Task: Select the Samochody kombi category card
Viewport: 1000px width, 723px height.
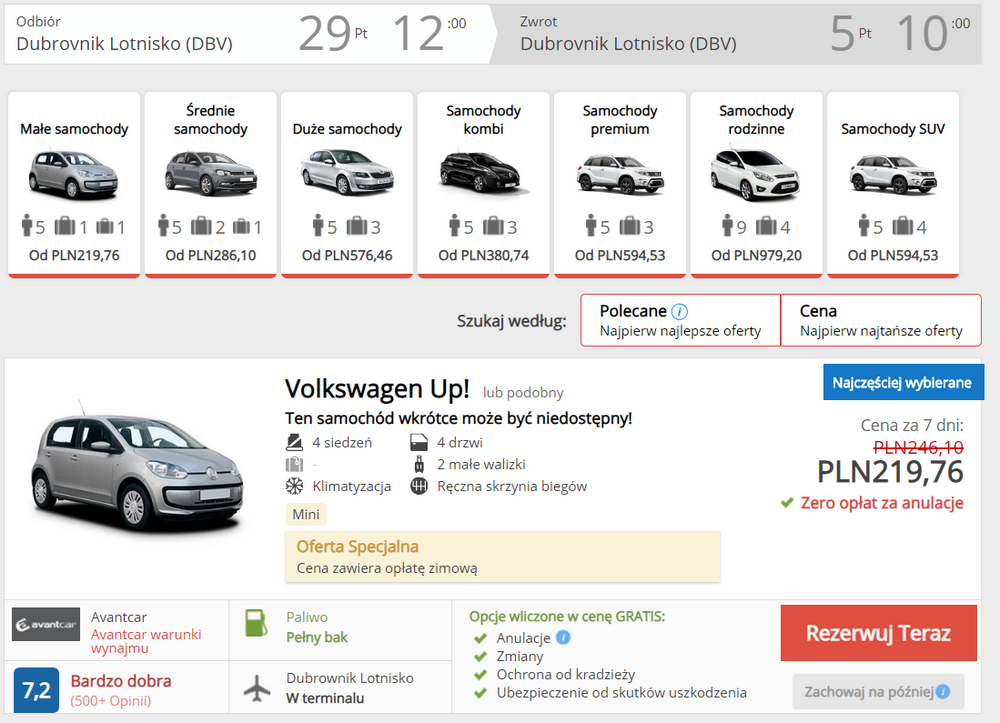Action: coord(483,185)
